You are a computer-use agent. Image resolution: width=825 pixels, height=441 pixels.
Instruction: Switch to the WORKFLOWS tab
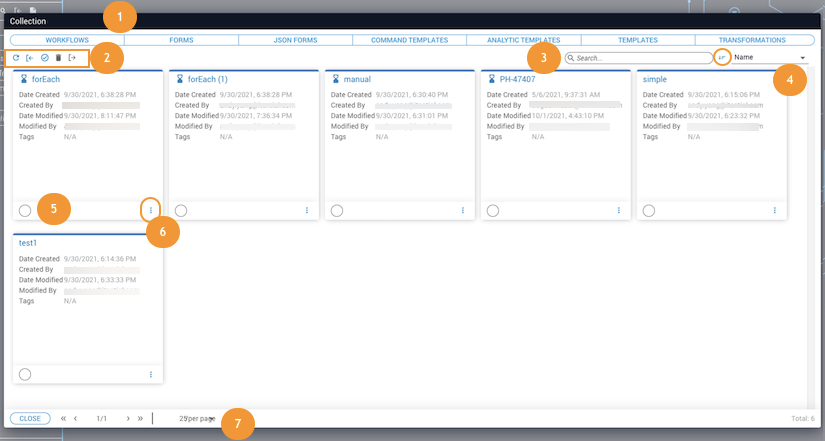tap(67, 40)
